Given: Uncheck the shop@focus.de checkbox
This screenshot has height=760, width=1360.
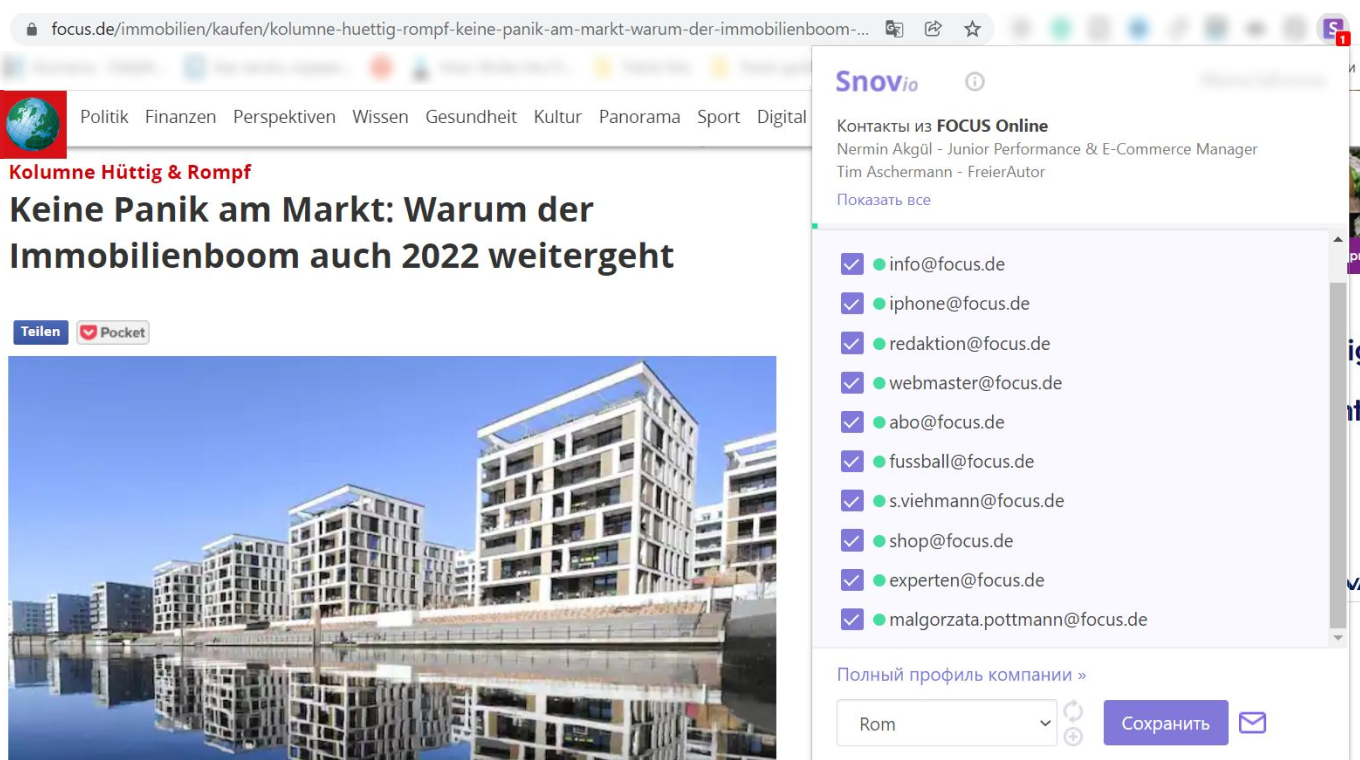Looking at the screenshot, I should [852, 541].
